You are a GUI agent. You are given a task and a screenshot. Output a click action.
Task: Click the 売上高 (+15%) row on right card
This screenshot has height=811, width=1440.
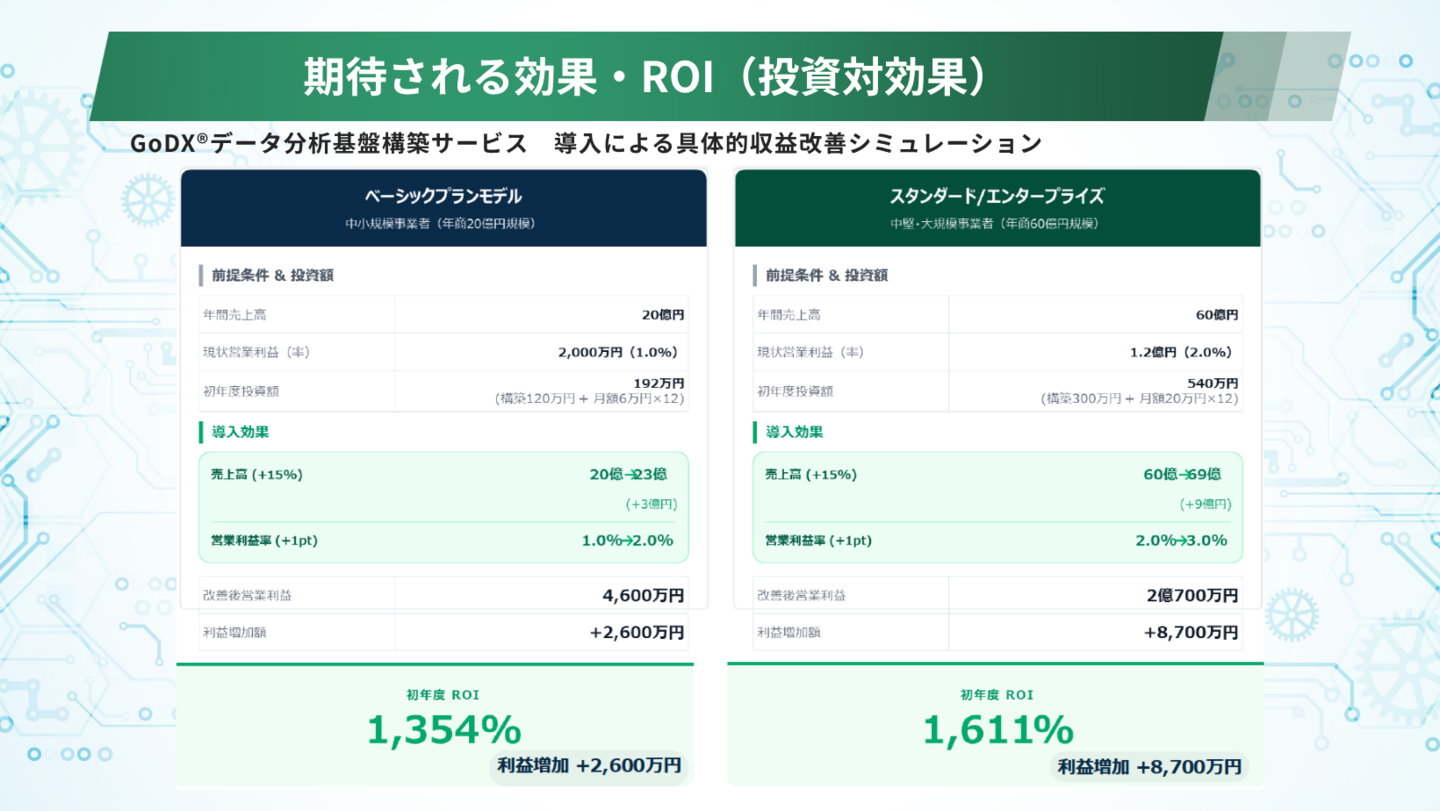(998, 475)
